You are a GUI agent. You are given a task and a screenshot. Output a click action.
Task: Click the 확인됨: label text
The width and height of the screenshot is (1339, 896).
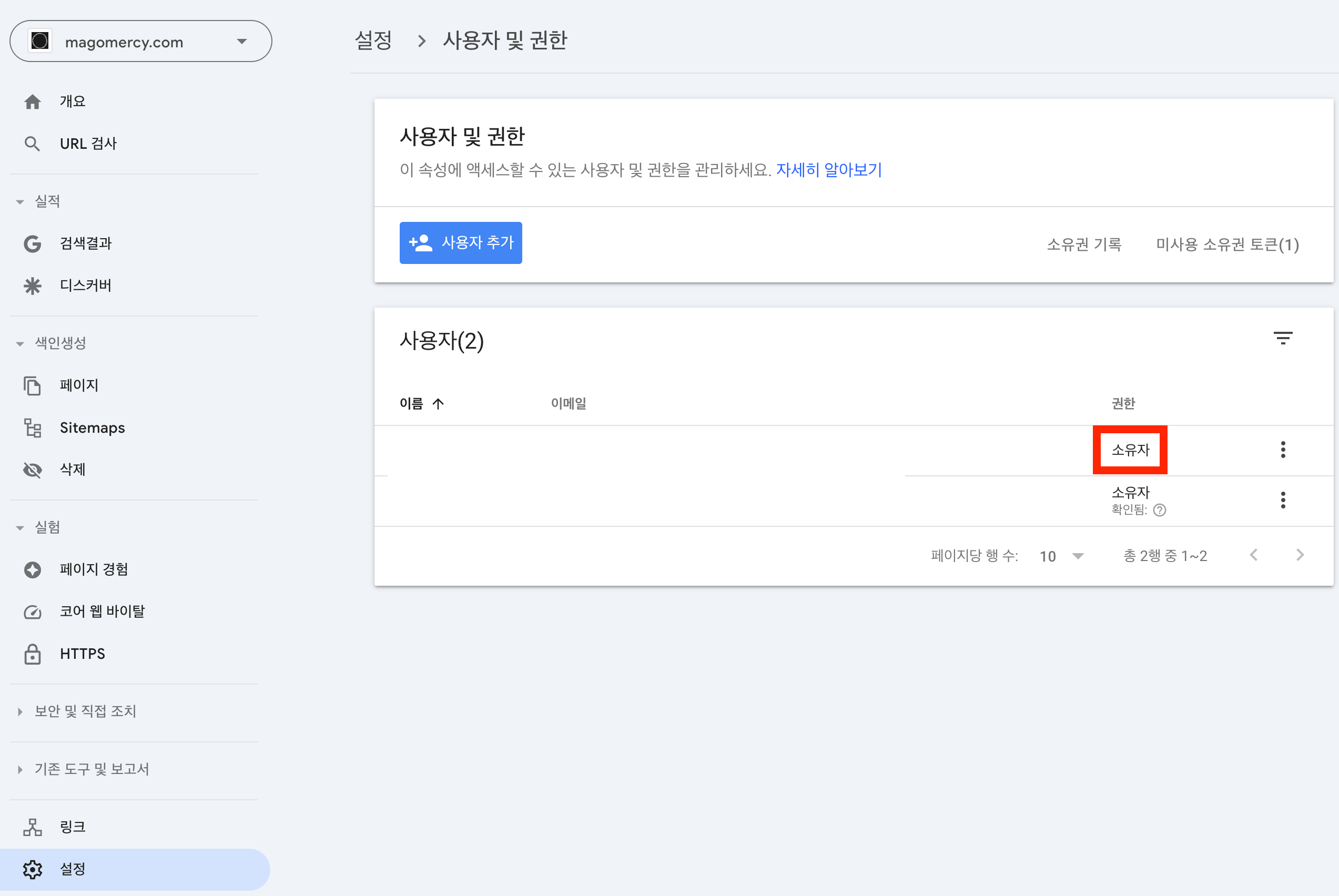click(x=1129, y=509)
